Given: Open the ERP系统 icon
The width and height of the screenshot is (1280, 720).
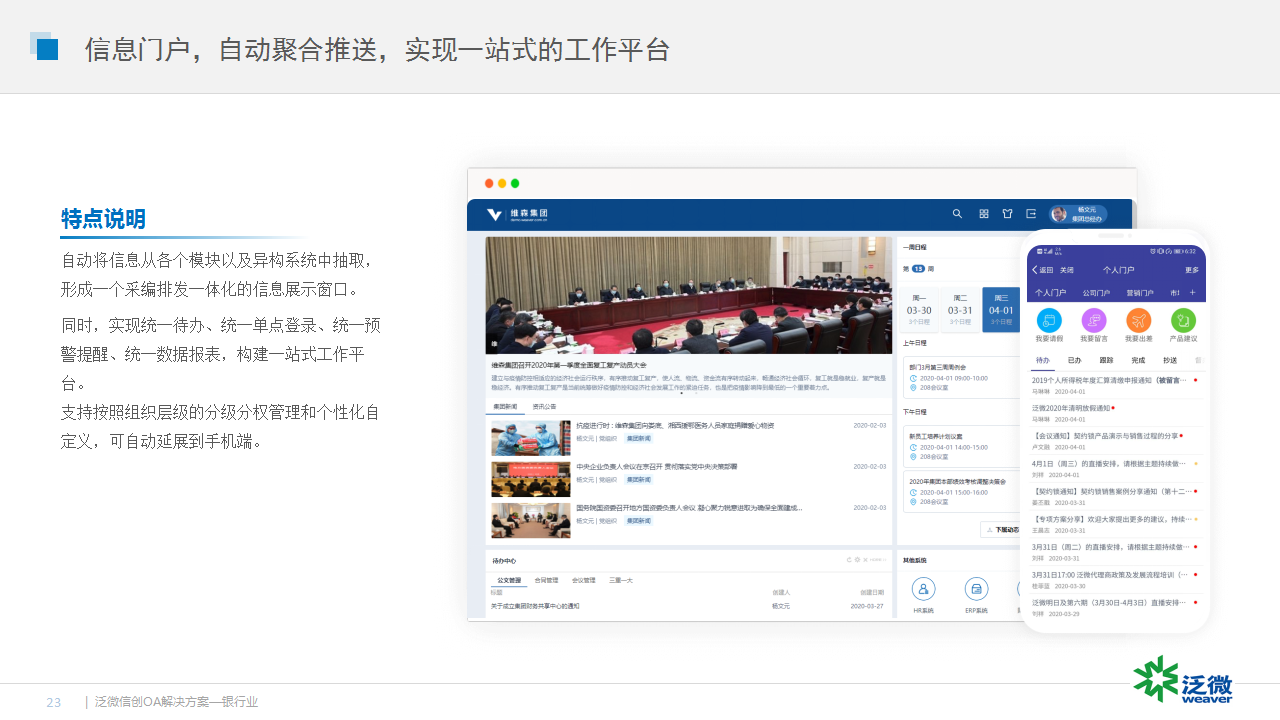Looking at the screenshot, I should (x=976, y=590).
